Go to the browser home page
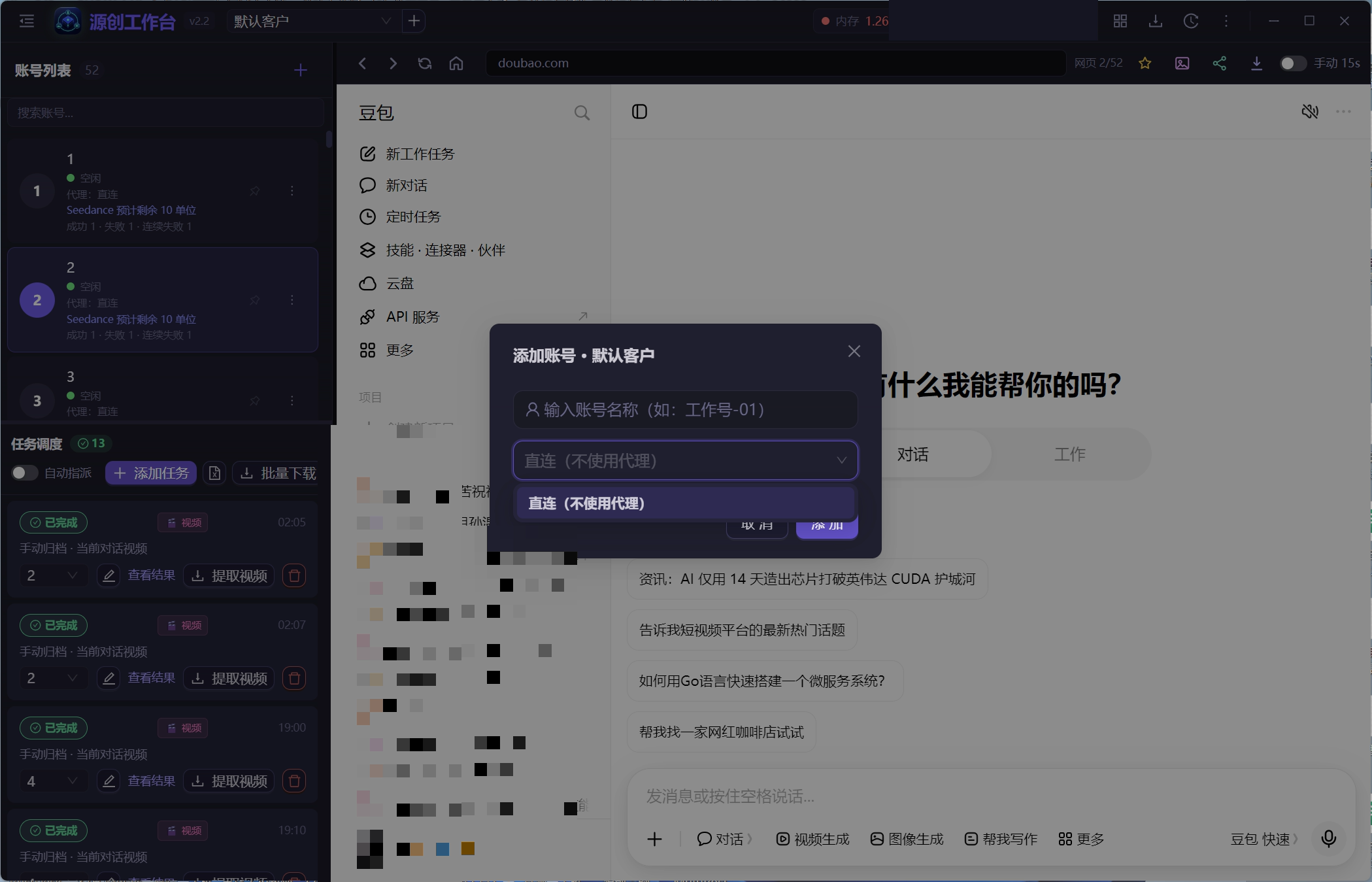 (x=456, y=63)
